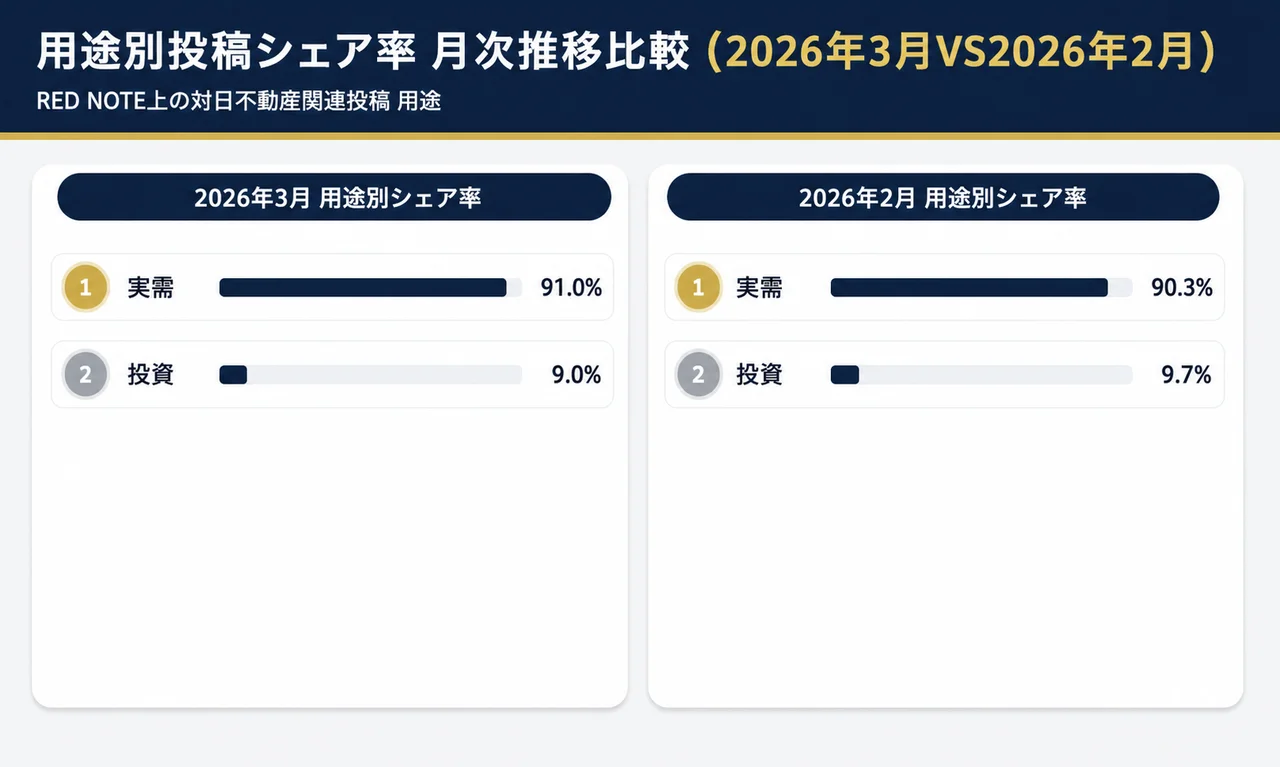Click the yellow 2026年3月VS2026年2月 title text
Image resolution: width=1280 pixels, height=767 pixels.
click(x=960, y=53)
